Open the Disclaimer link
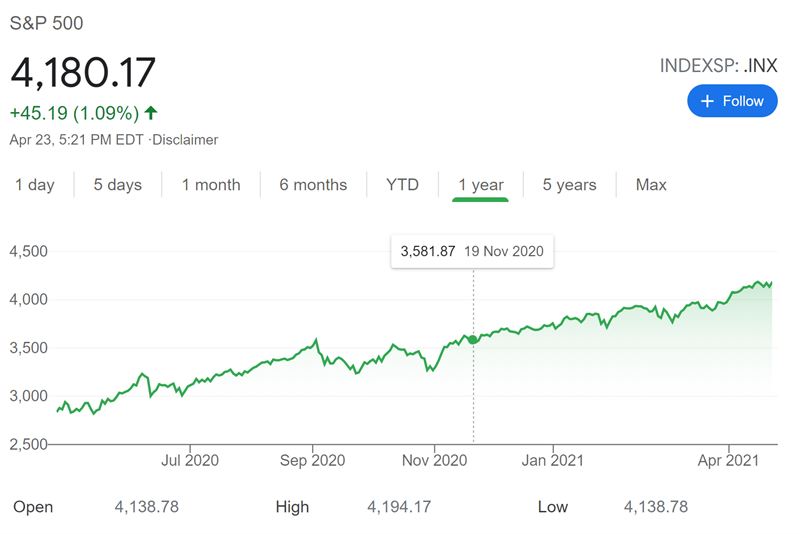Screen dimensions: 800x534 186,140
